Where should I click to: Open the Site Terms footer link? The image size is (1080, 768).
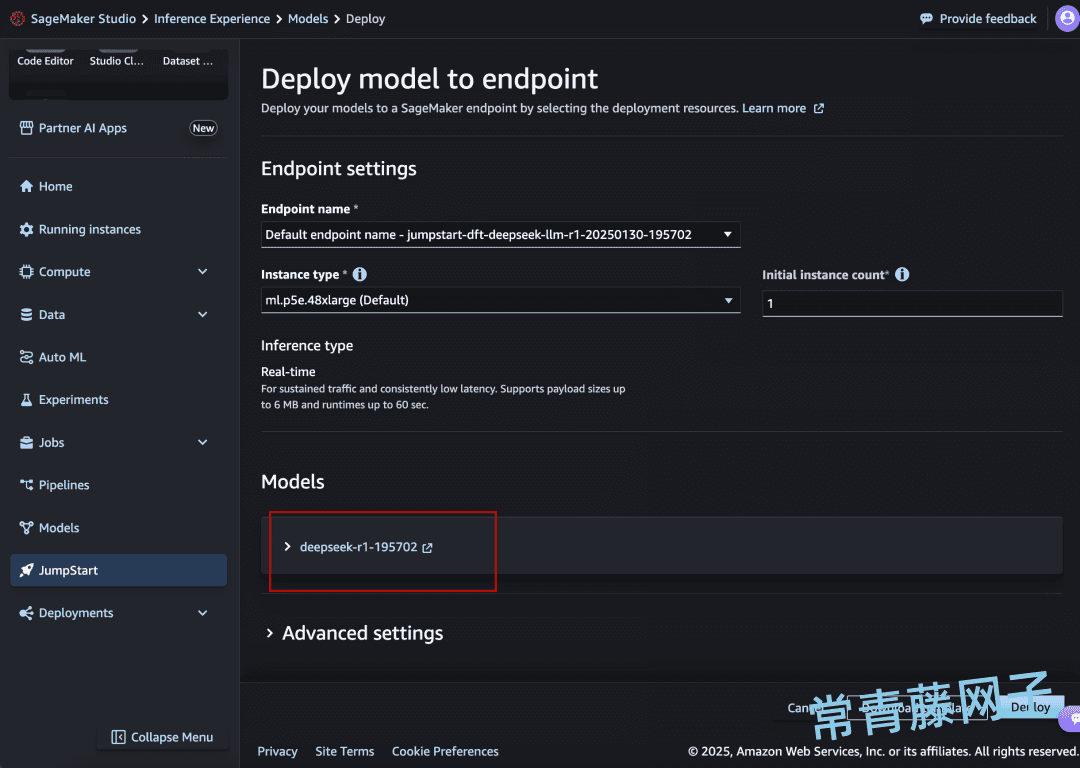(344, 751)
